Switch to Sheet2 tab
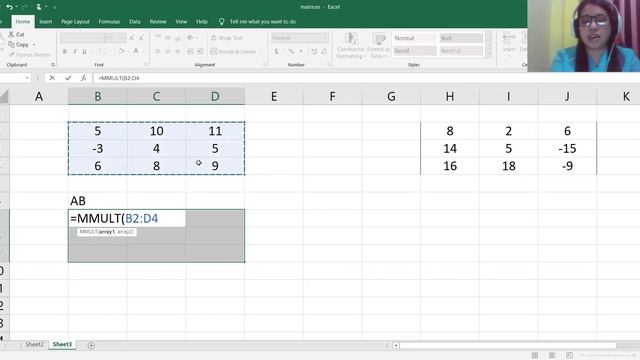Screen dimensions: 640x360 click(x=34, y=344)
